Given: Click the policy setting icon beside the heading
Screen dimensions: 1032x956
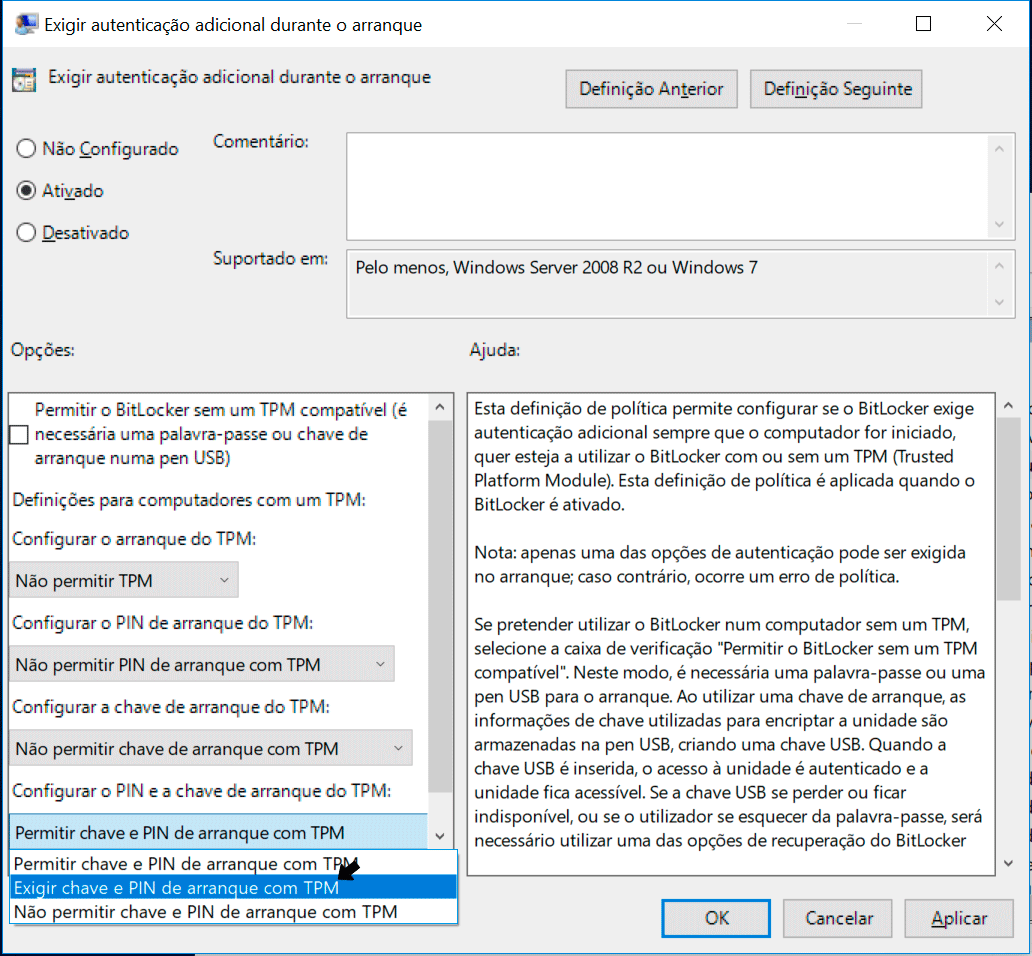Looking at the screenshot, I should 24,80.
